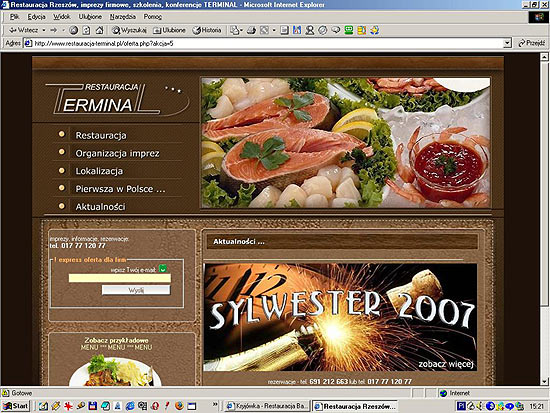Click the last toolbar icon on the right
Screen dimensions: 550x413
pos(375,30)
